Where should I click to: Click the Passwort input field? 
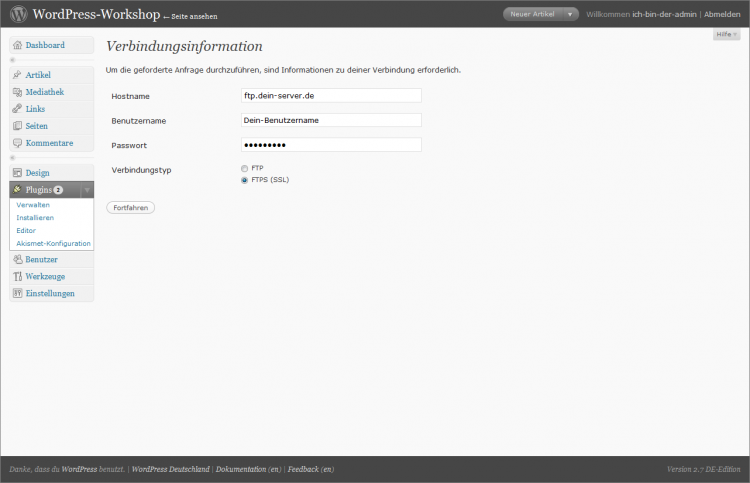point(331,144)
